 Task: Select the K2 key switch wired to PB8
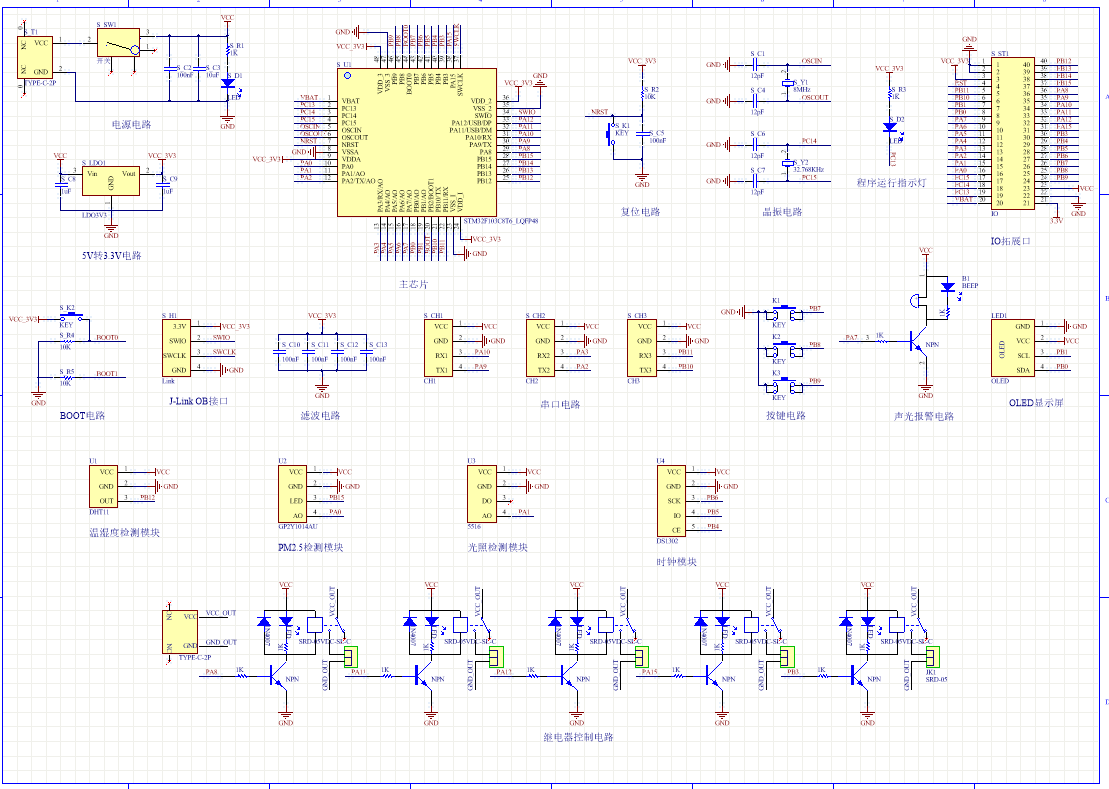(x=782, y=349)
